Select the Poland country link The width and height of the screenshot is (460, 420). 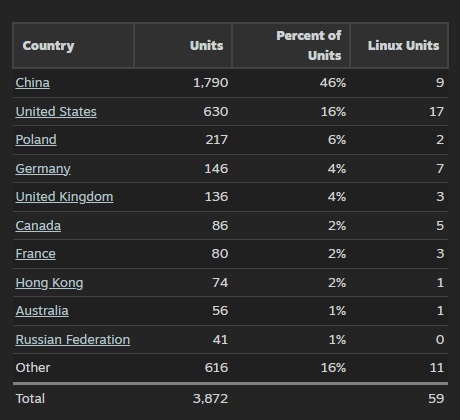pyautogui.click(x=36, y=140)
